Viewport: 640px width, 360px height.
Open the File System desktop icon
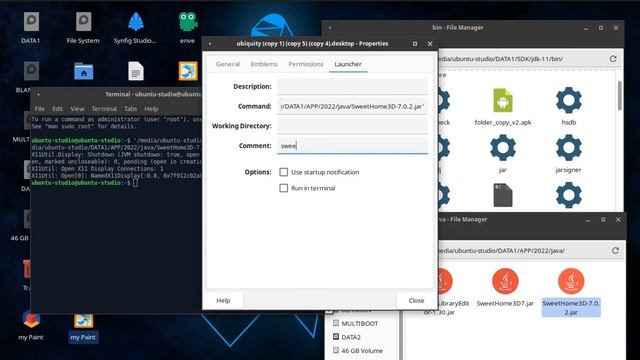pos(83,22)
